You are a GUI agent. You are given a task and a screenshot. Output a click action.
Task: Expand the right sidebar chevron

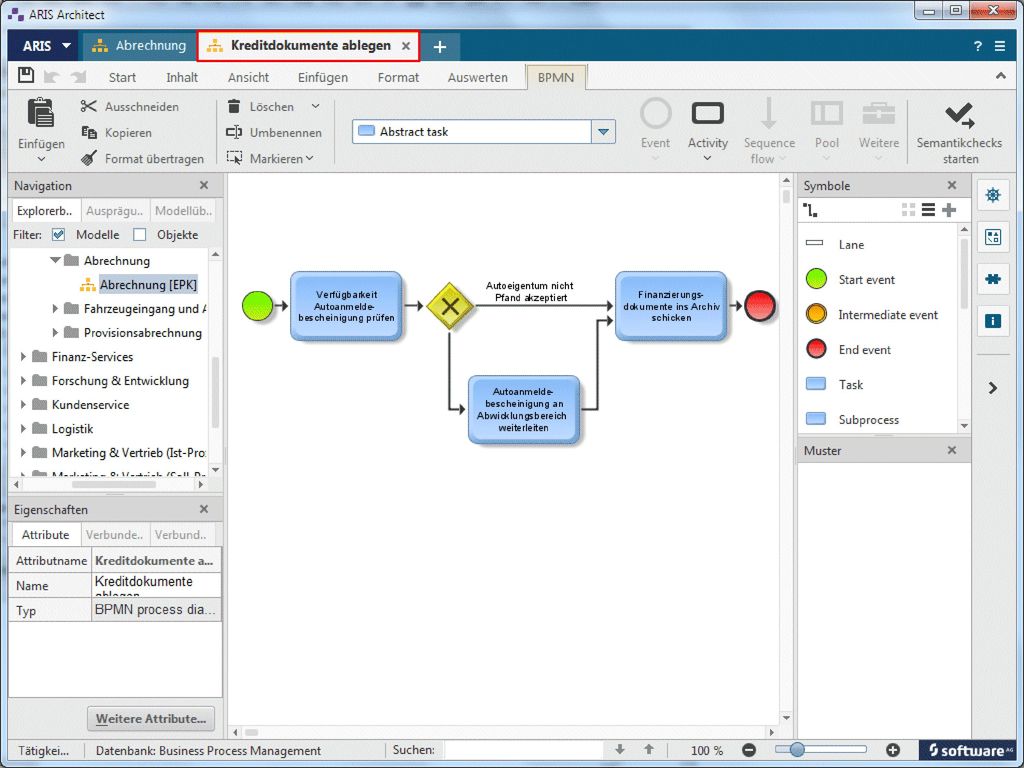click(993, 388)
